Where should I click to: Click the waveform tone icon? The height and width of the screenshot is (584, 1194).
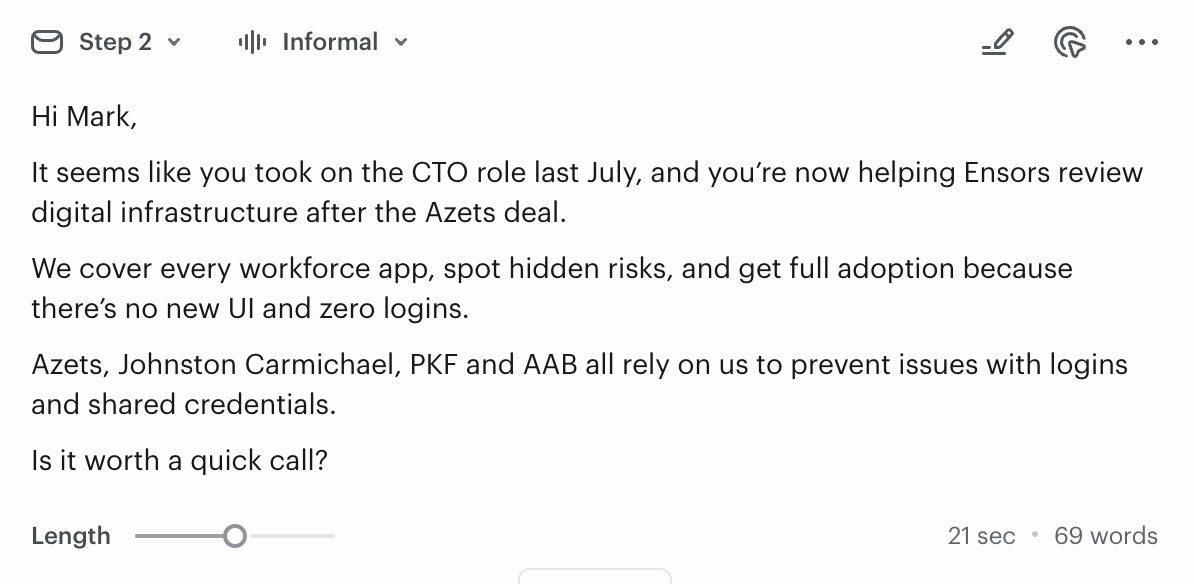click(252, 42)
